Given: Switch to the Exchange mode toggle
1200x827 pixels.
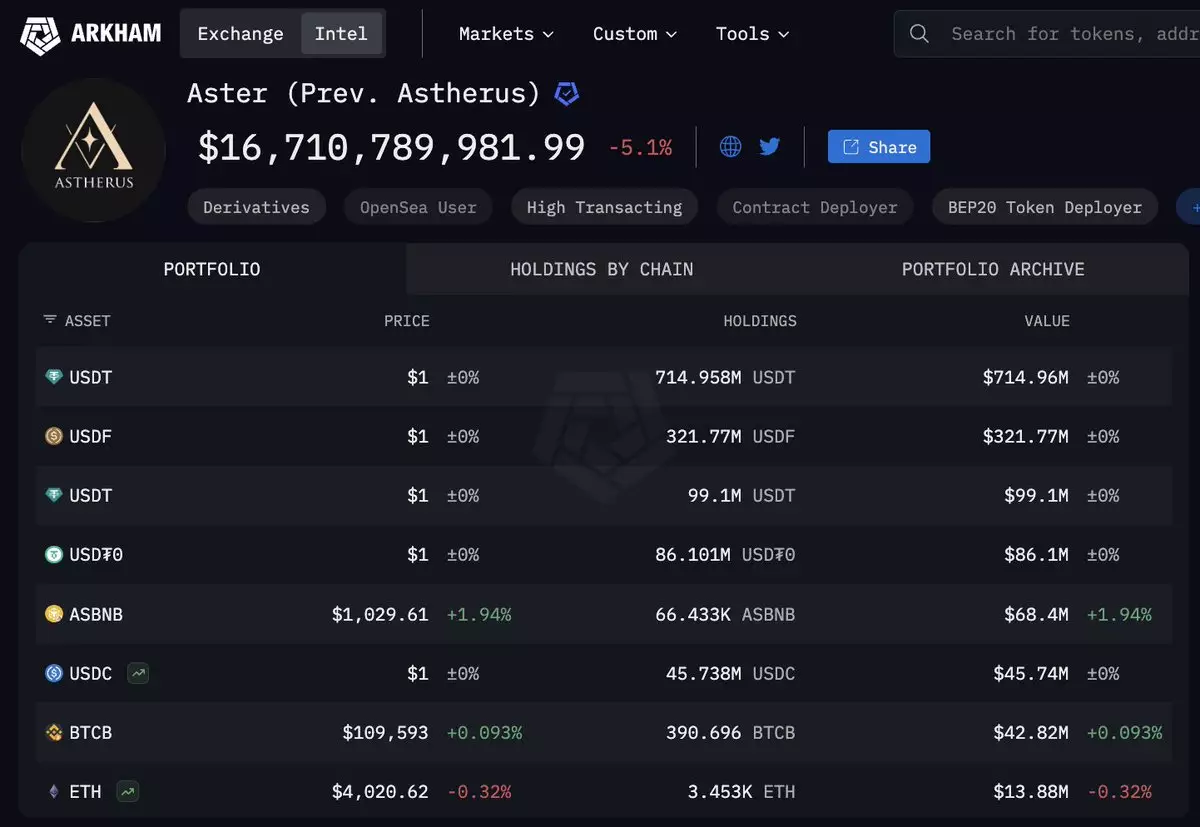Looking at the screenshot, I should click(x=240, y=34).
